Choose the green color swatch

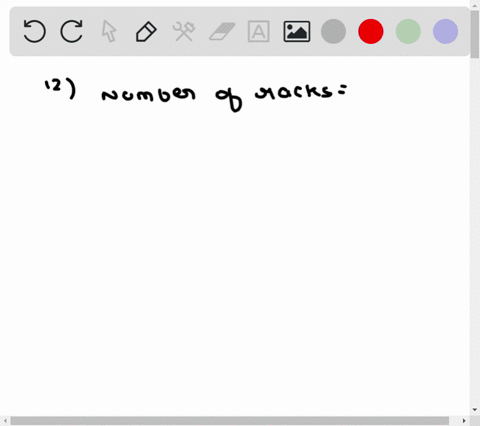click(x=408, y=31)
